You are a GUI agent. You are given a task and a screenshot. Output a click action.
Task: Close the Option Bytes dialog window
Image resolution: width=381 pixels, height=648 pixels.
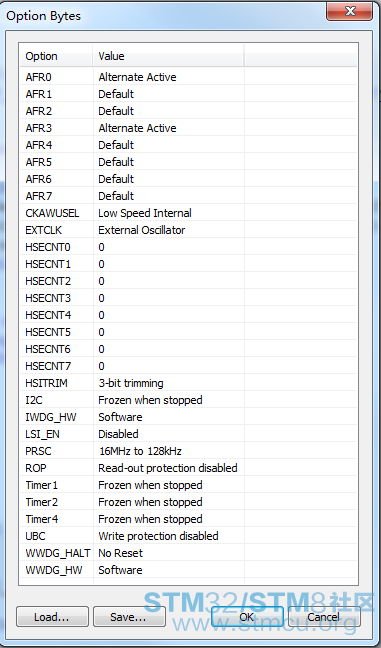[350, 11]
